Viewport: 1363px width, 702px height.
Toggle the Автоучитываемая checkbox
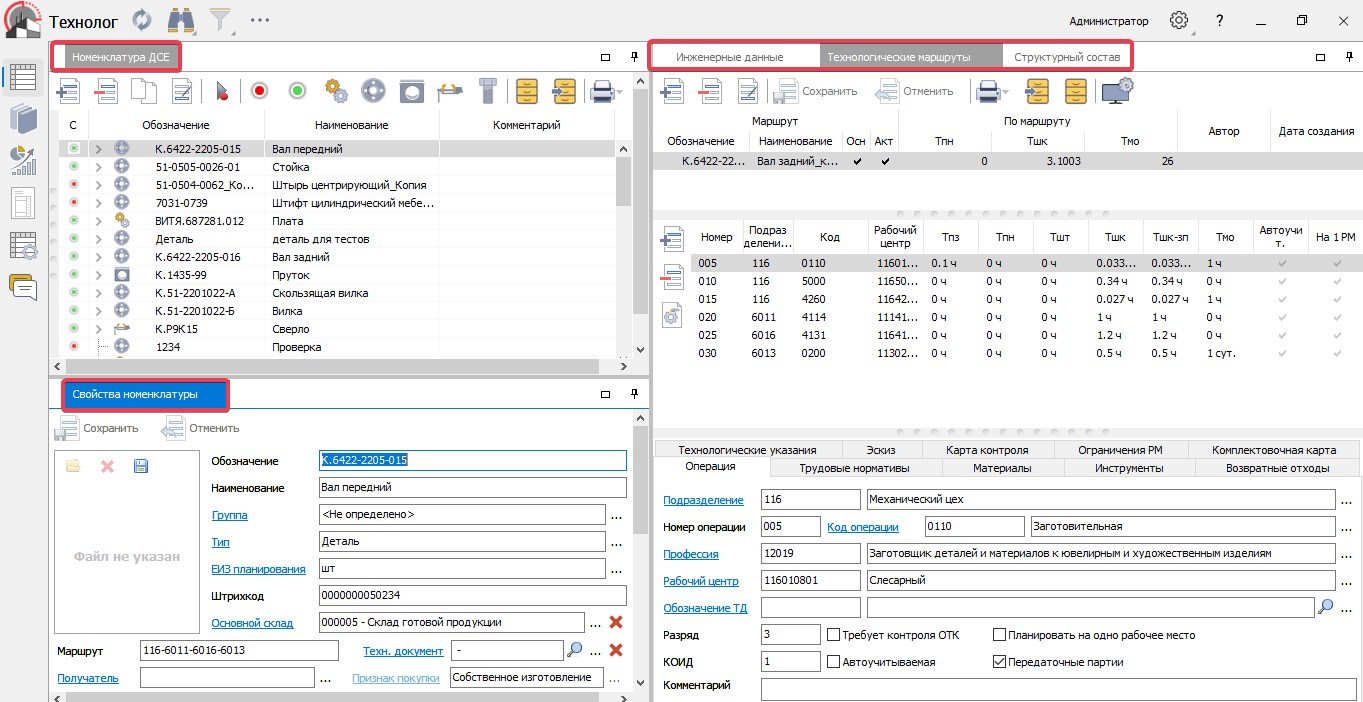click(x=835, y=662)
